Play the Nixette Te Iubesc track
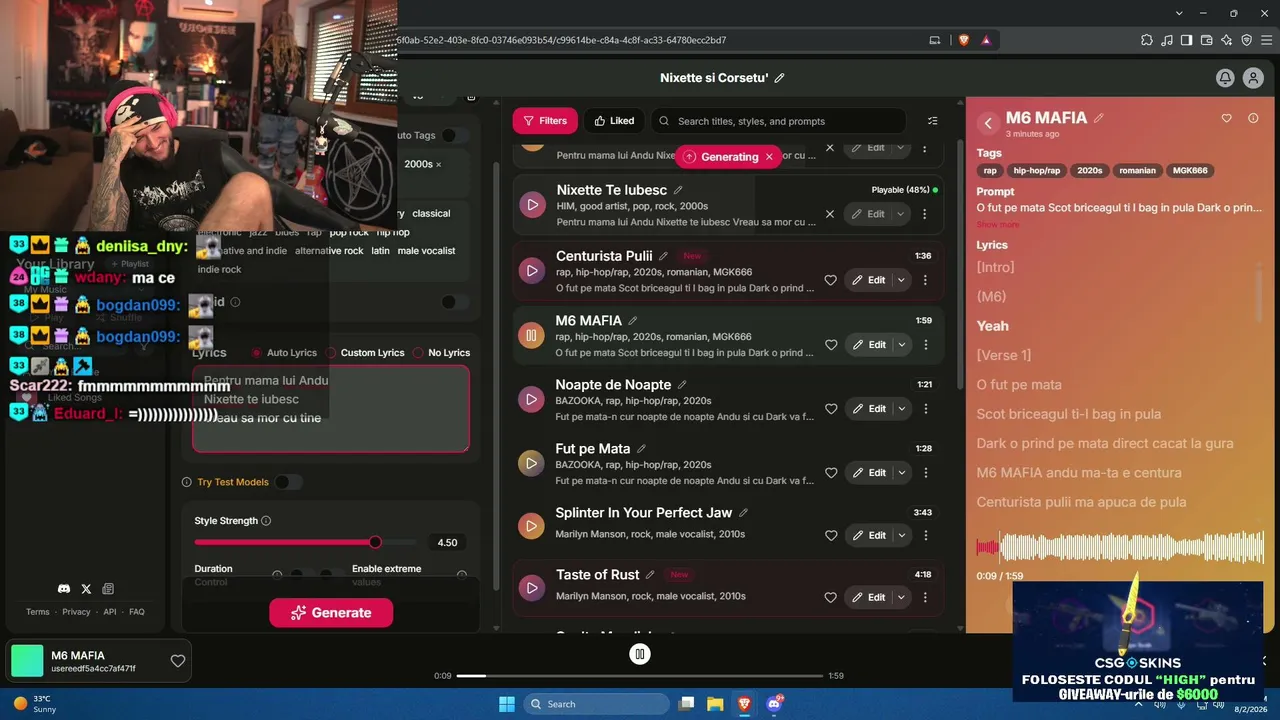1280x720 pixels. pyautogui.click(x=532, y=205)
